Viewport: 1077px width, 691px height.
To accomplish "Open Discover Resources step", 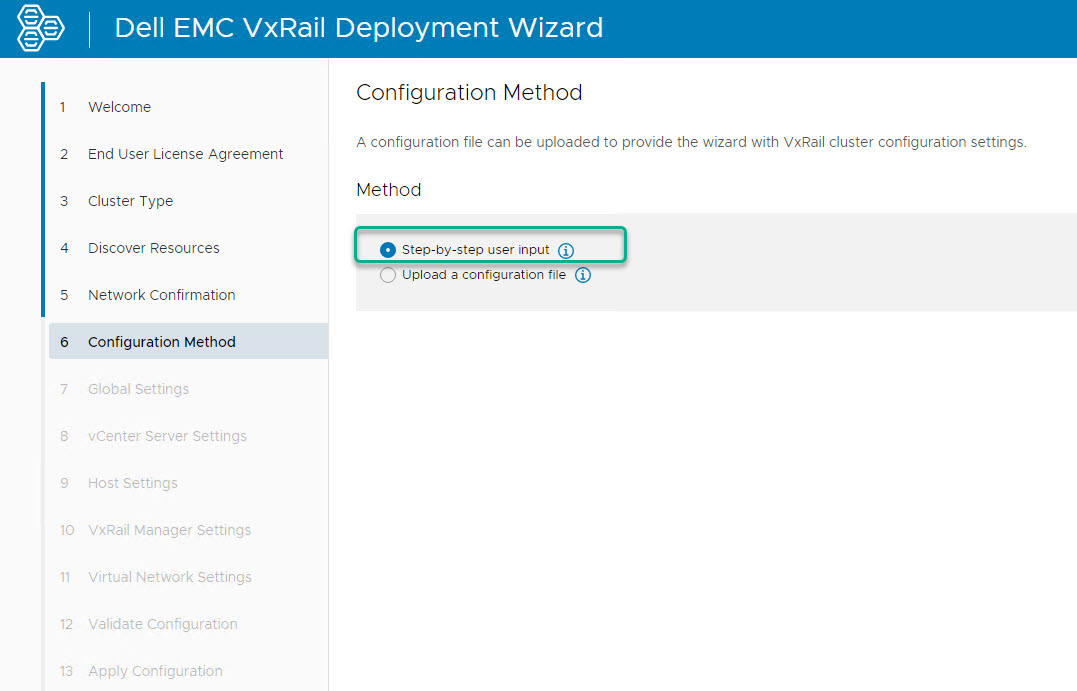I will [x=153, y=248].
